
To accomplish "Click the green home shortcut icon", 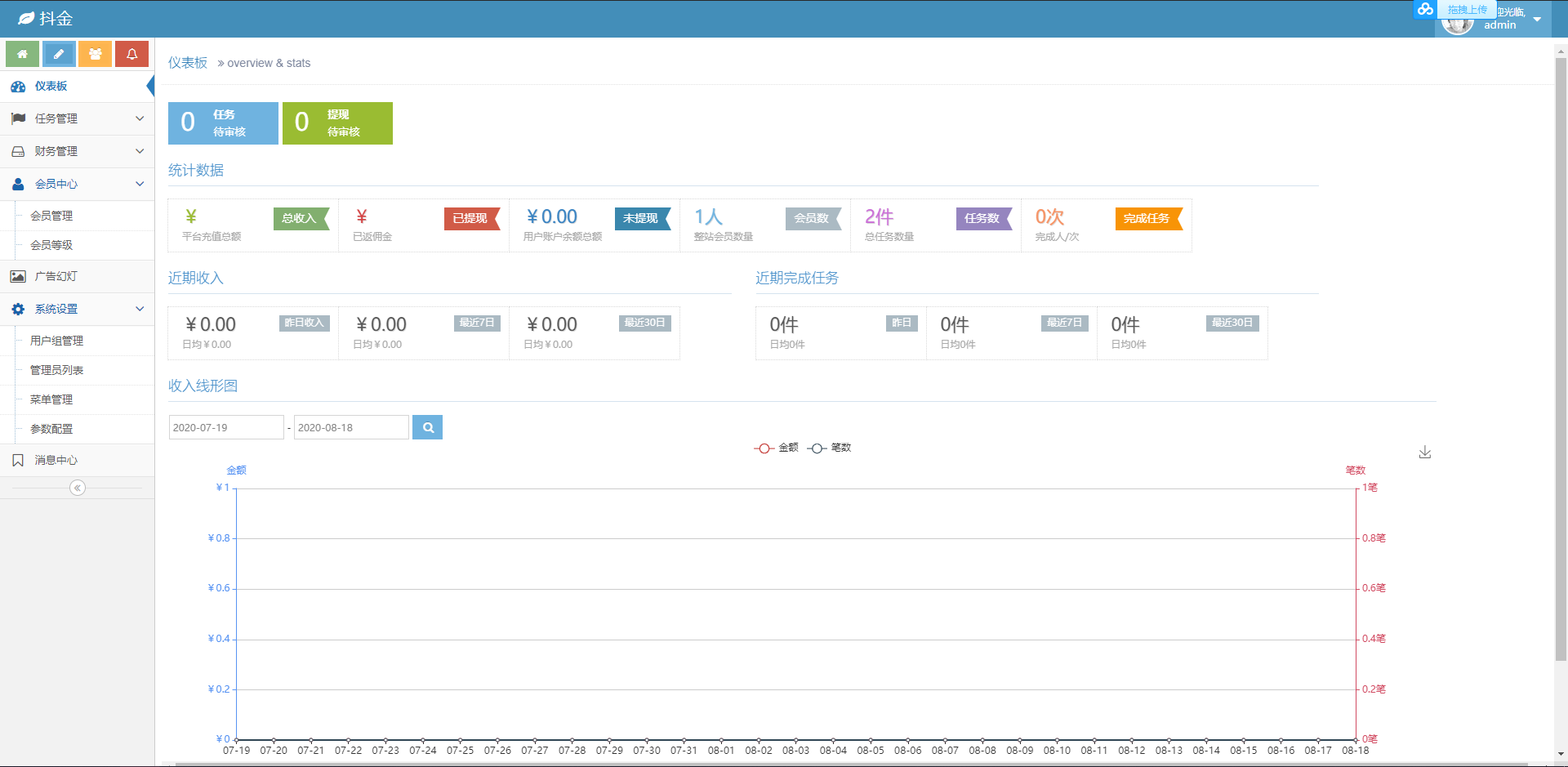I will 22,54.
